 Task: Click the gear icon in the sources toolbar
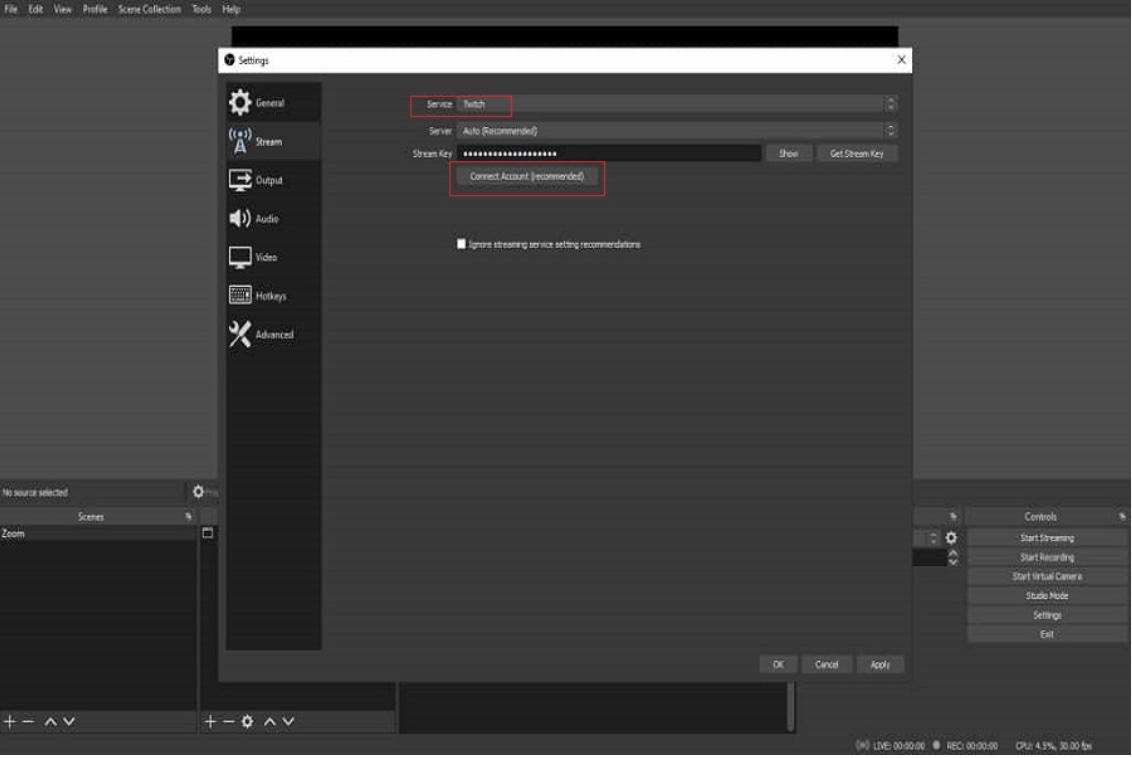pos(247,721)
